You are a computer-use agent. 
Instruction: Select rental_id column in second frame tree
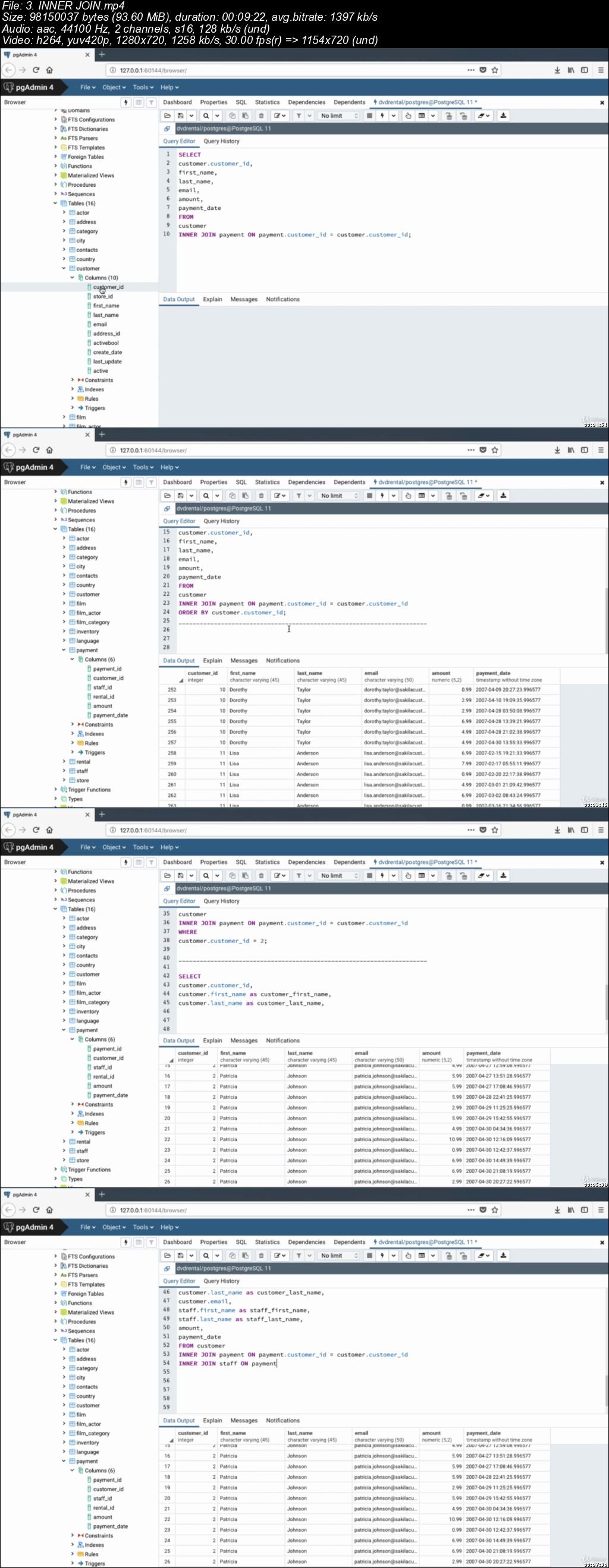click(x=103, y=696)
